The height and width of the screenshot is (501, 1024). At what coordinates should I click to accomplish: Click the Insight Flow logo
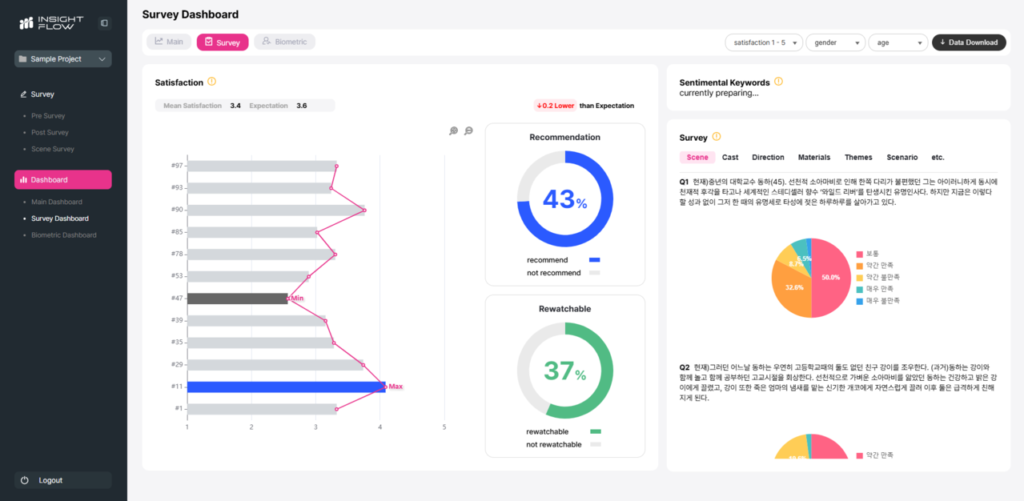click(x=50, y=23)
